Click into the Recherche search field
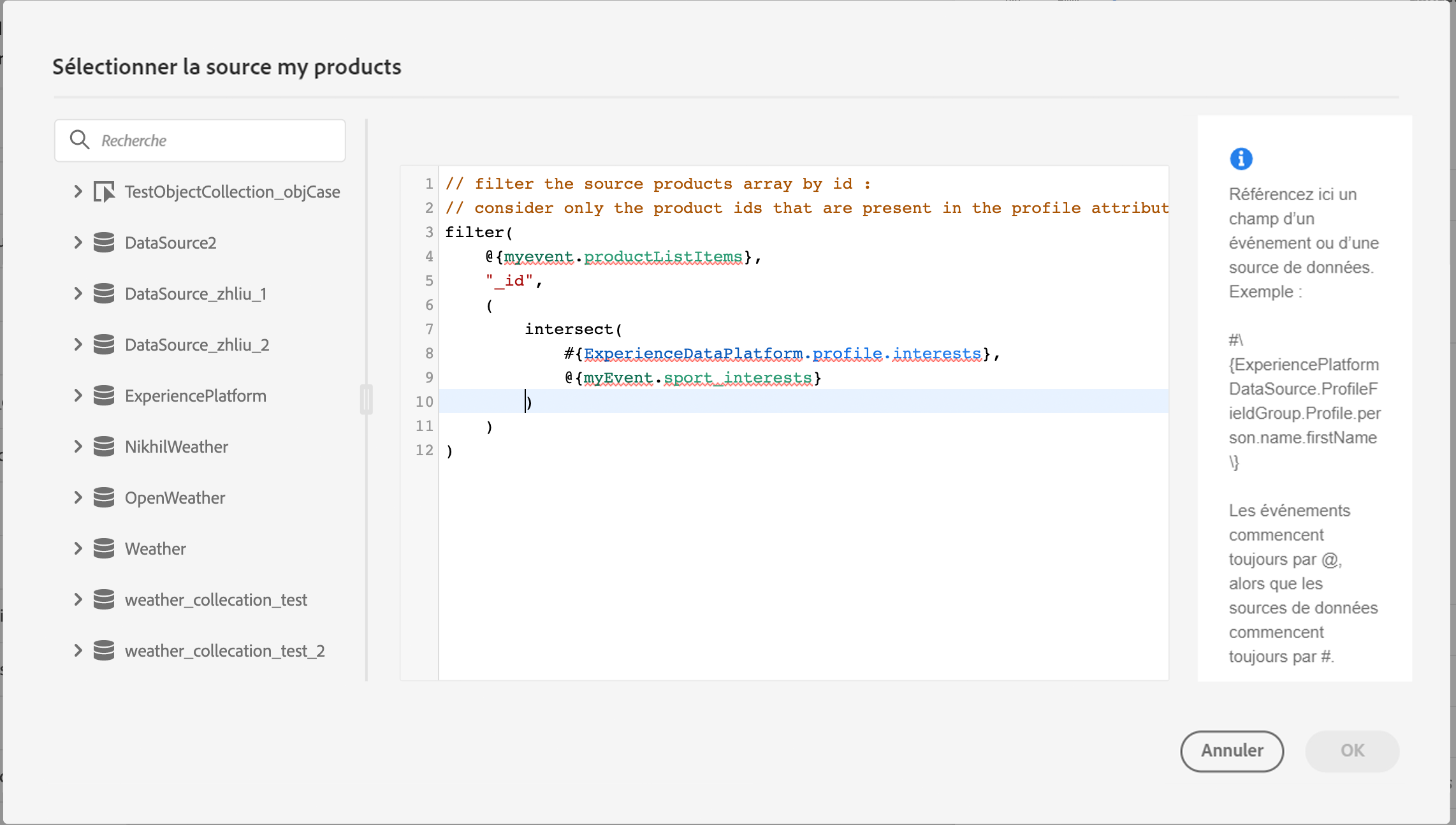1456x825 pixels. (217, 140)
